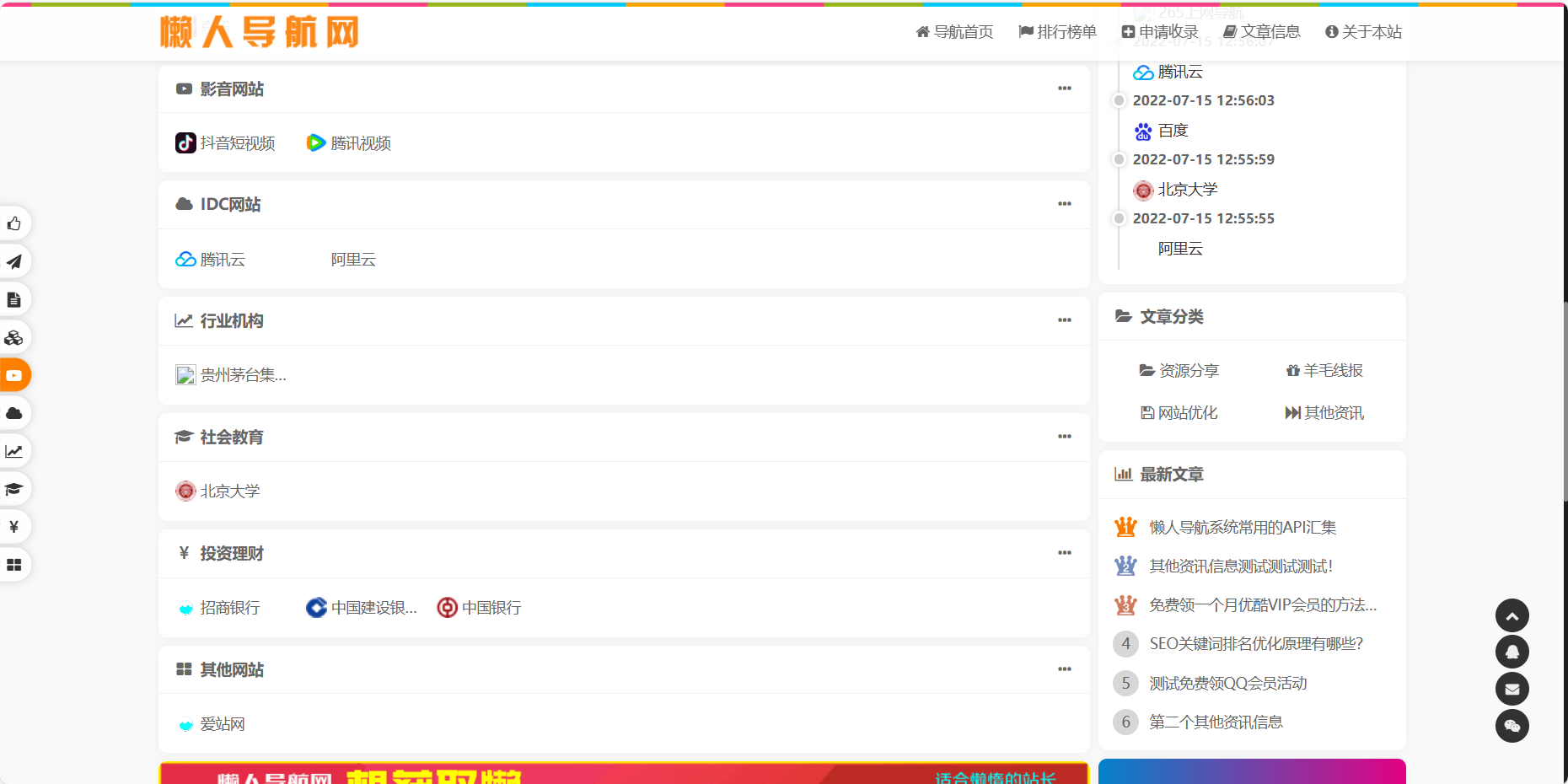Image resolution: width=1568 pixels, height=784 pixels.
Task: Open 抖音短视频 site link
Action: click(x=225, y=143)
